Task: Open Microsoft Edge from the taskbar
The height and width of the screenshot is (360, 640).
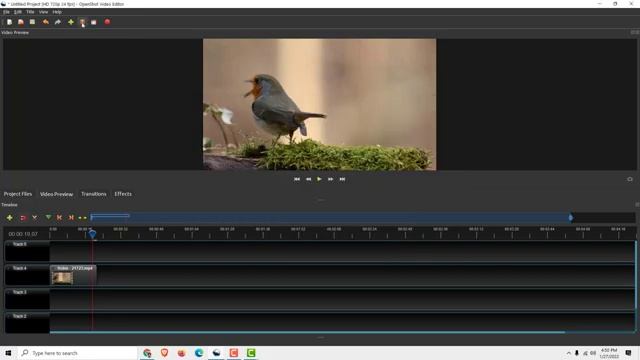Action: pyautogui.click(x=199, y=353)
